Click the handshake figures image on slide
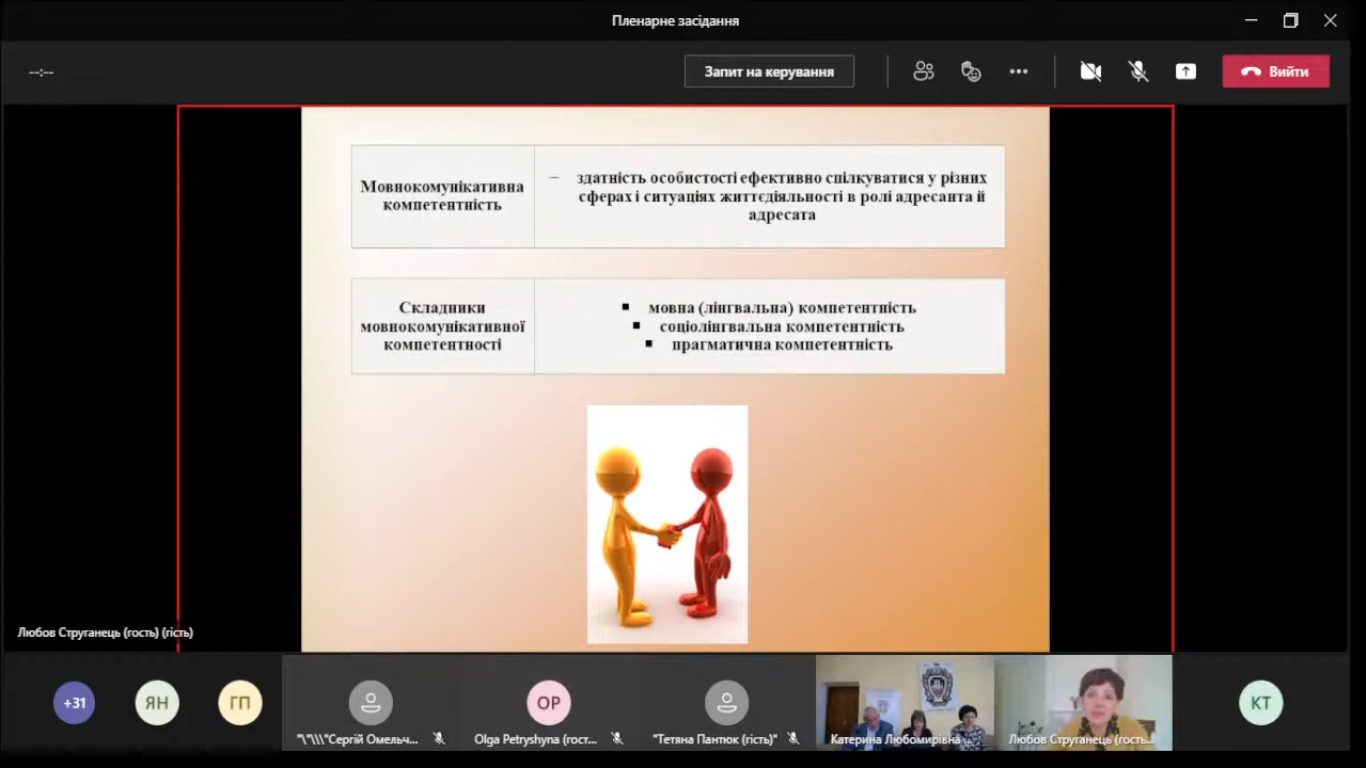The height and width of the screenshot is (768, 1366). [667, 523]
